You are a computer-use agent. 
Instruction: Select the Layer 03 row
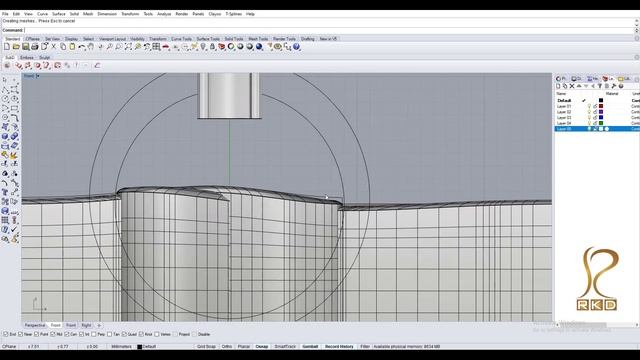tap(597, 118)
